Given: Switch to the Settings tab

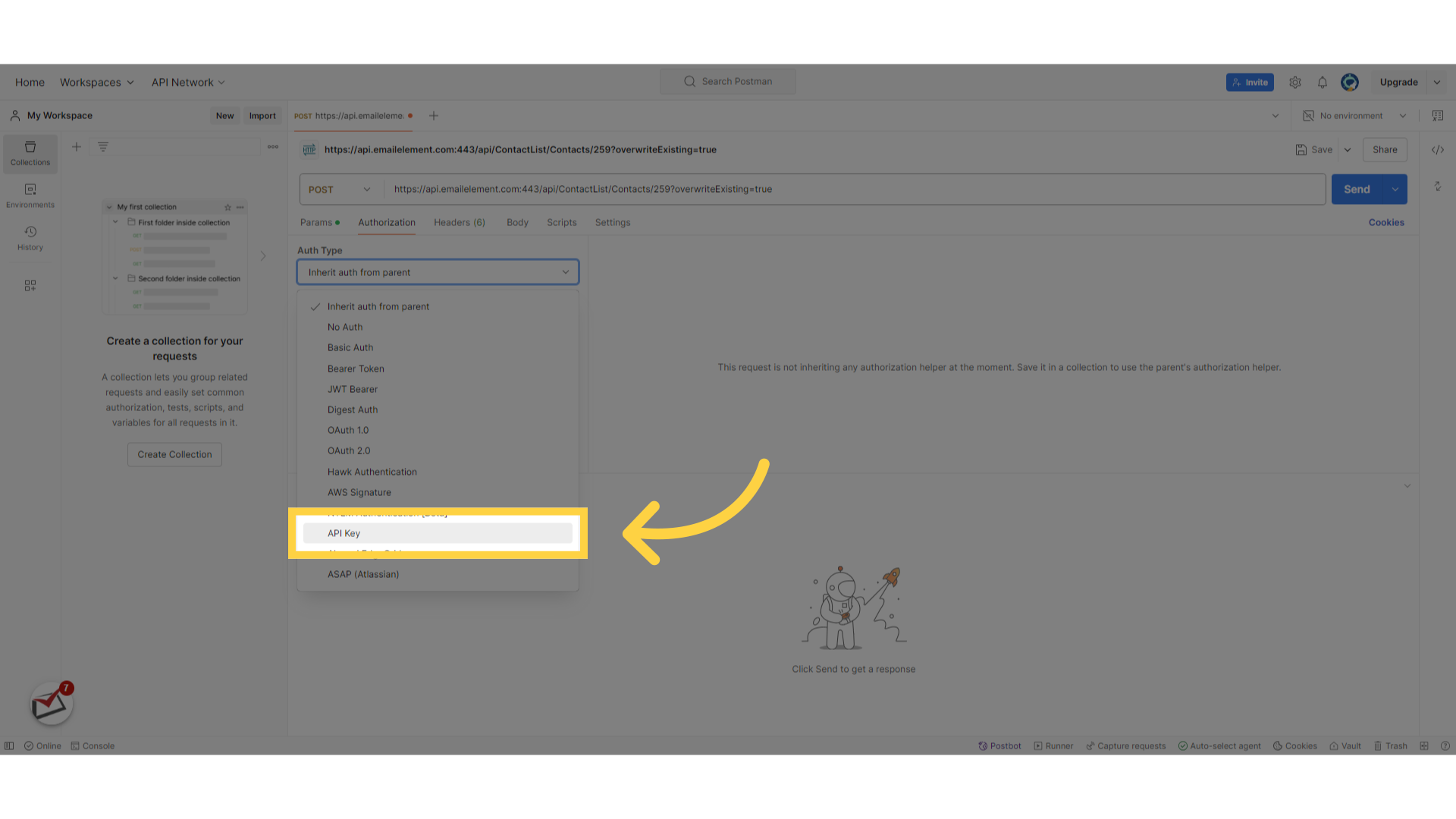Looking at the screenshot, I should pyautogui.click(x=613, y=222).
